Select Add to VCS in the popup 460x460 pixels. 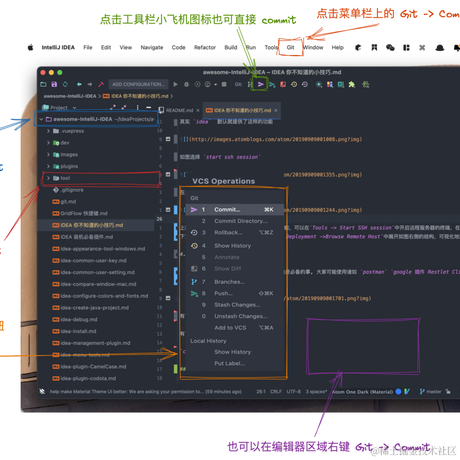pos(235,328)
